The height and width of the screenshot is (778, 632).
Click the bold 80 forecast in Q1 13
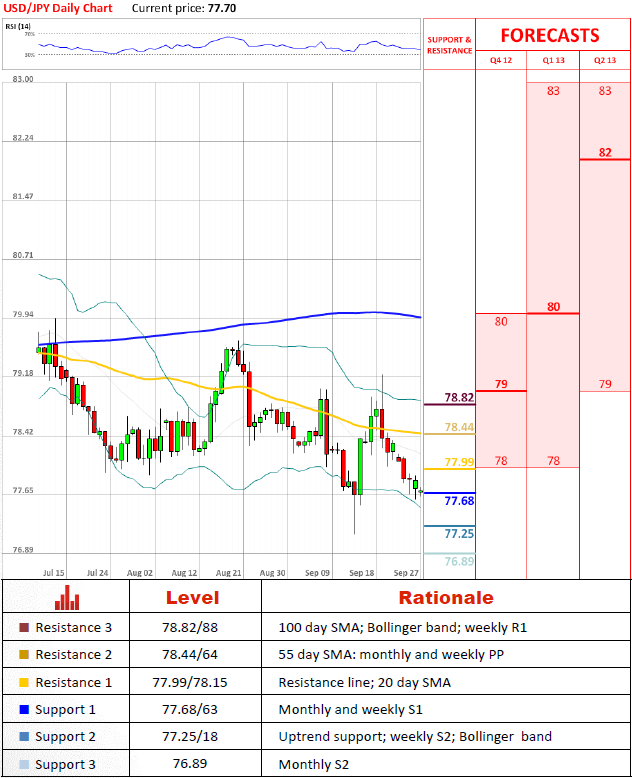coord(553,307)
